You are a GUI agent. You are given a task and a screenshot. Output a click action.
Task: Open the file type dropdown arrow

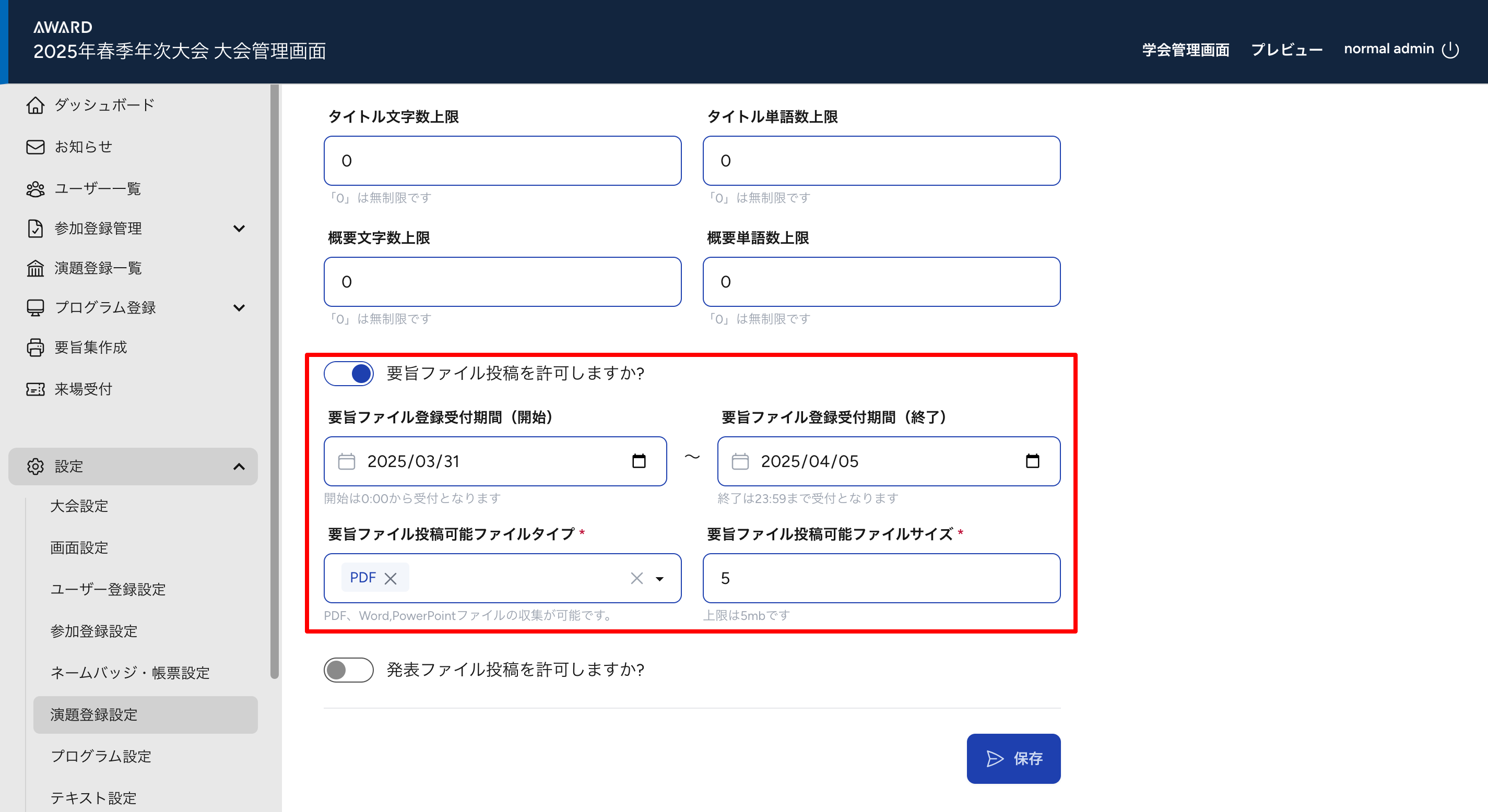[x=659, y=578]
